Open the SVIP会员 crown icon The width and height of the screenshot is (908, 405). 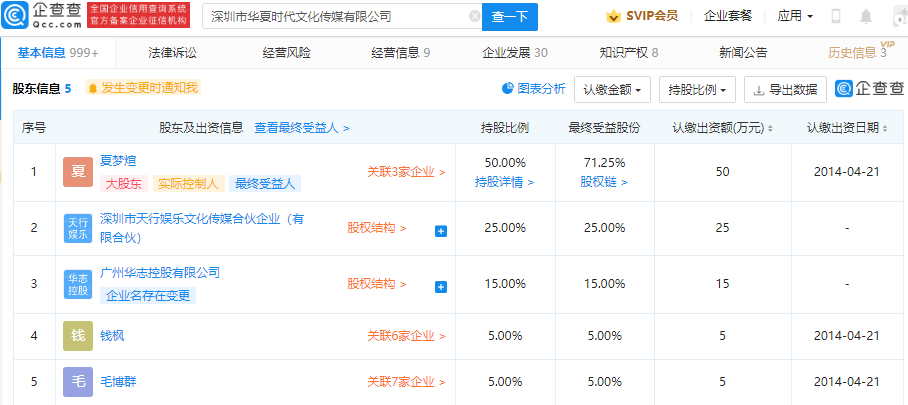pos(613,16)
